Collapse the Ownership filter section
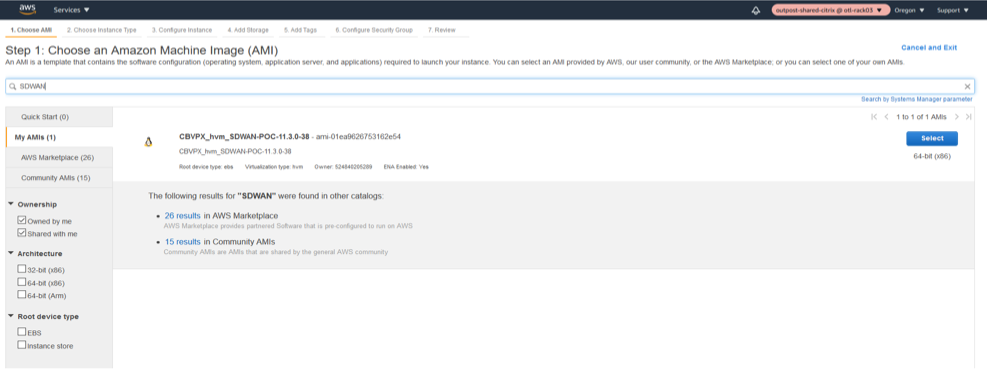Screen dimensions: 987x372 point(11,204)
